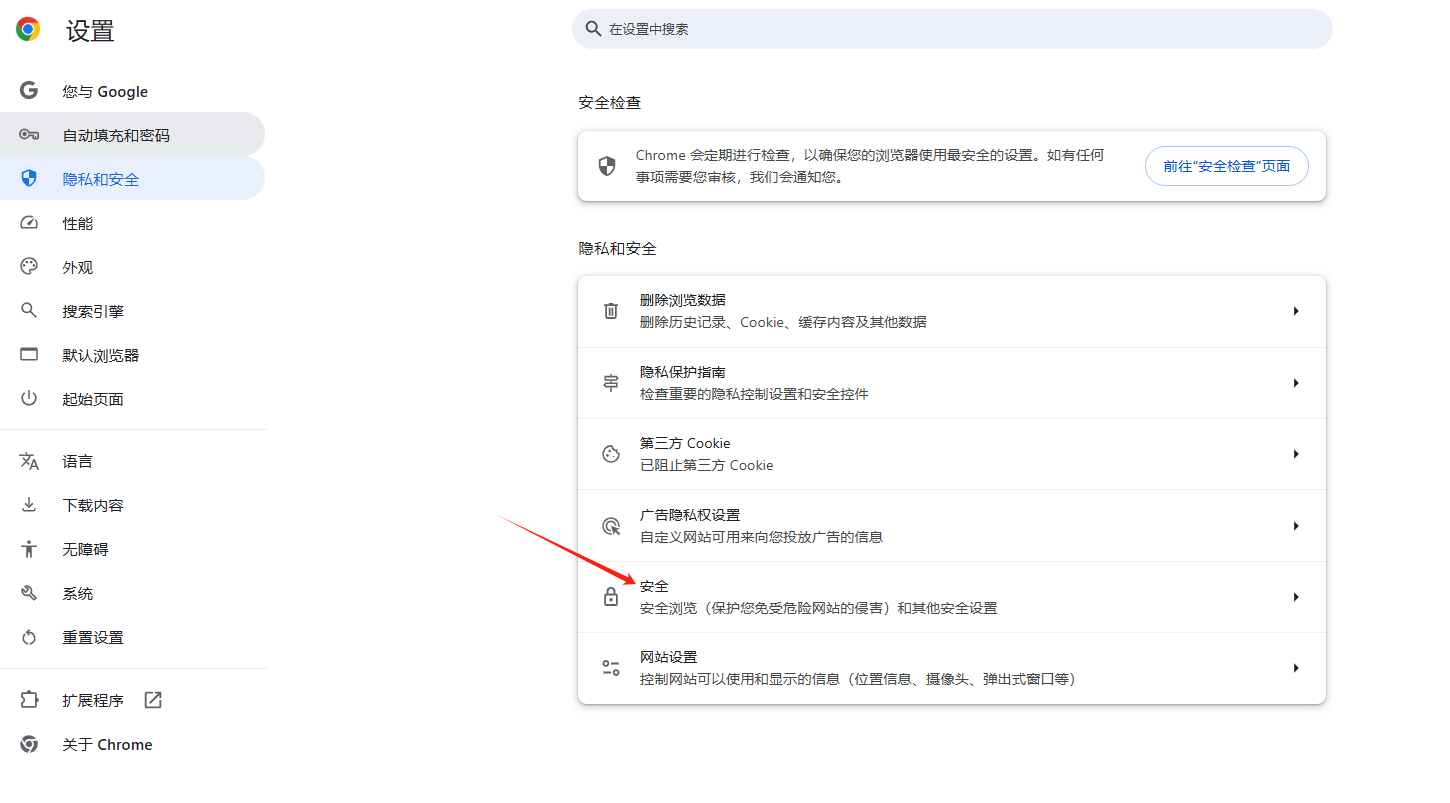Viewport: 1450px width, 803px height.
Task: Click the power icon for 起始页面
Action: 29,398
